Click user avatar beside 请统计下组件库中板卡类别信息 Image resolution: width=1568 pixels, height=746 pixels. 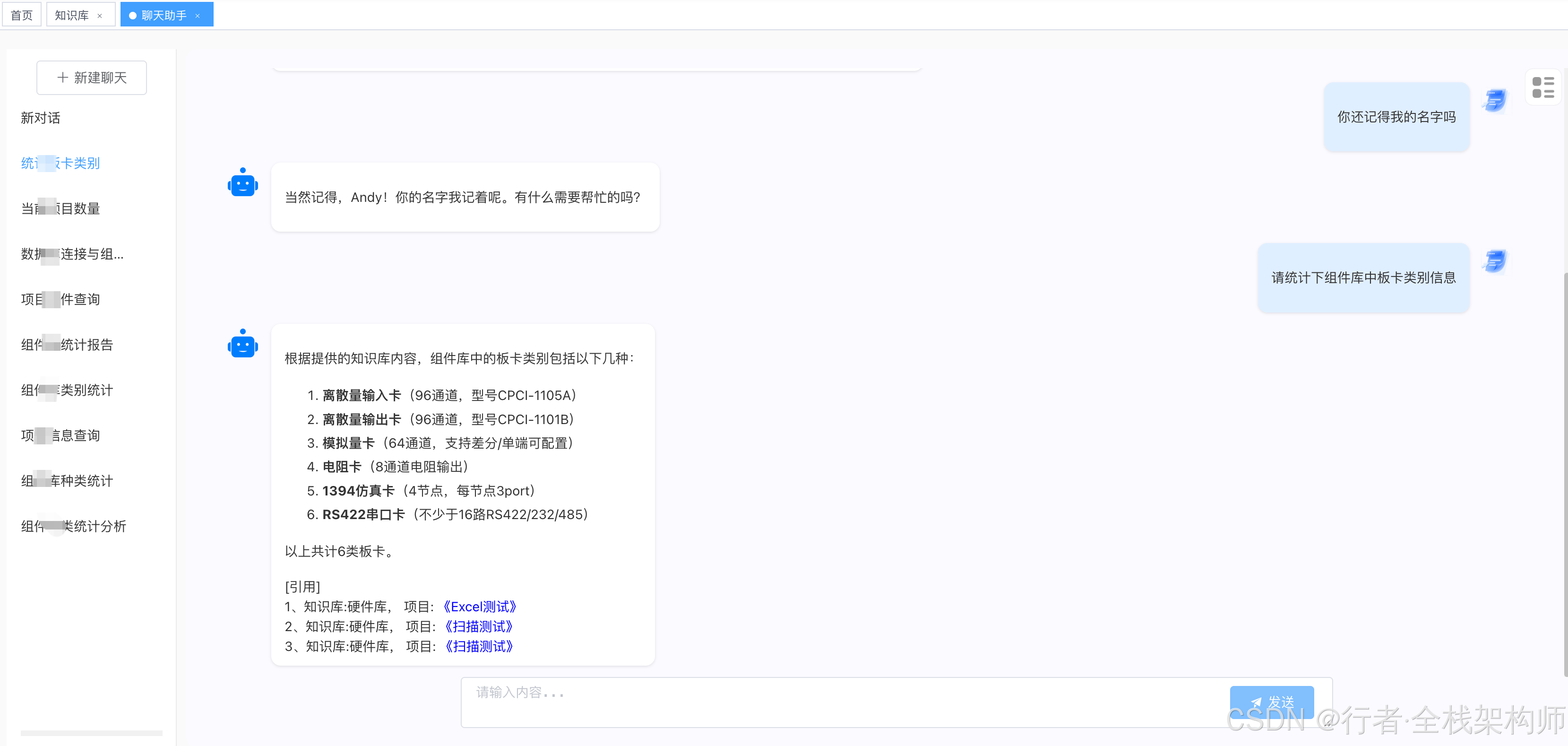1495,260
